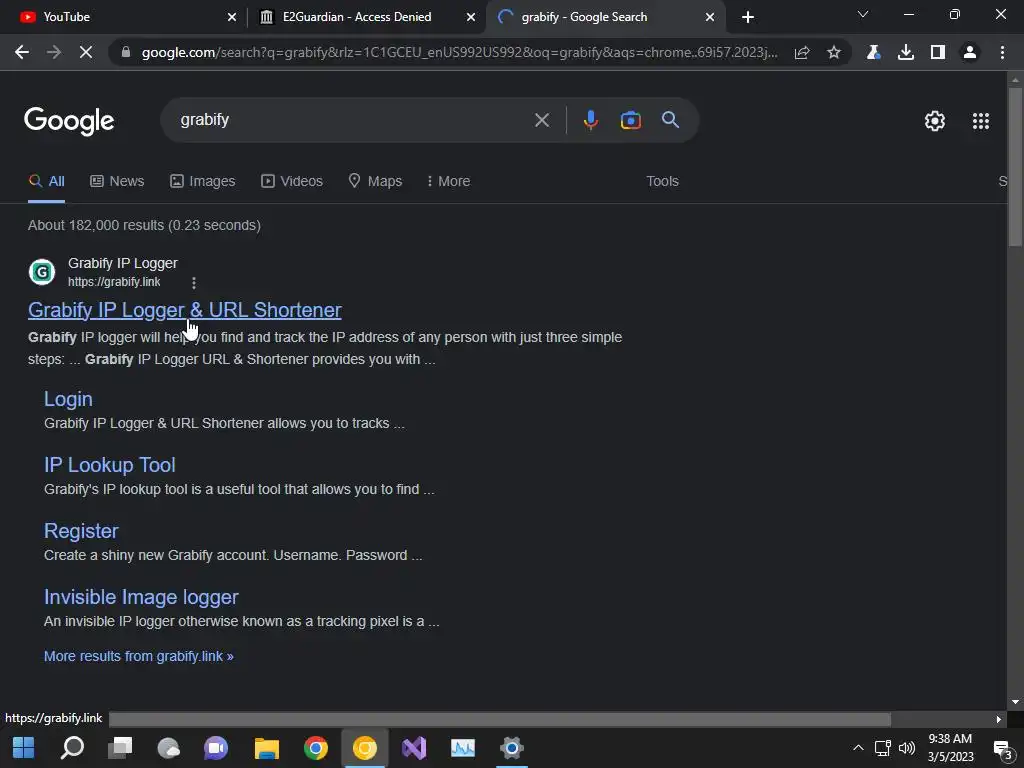The image size is (1024, 768).
Task: Open the notification center
Action: 1002,748
